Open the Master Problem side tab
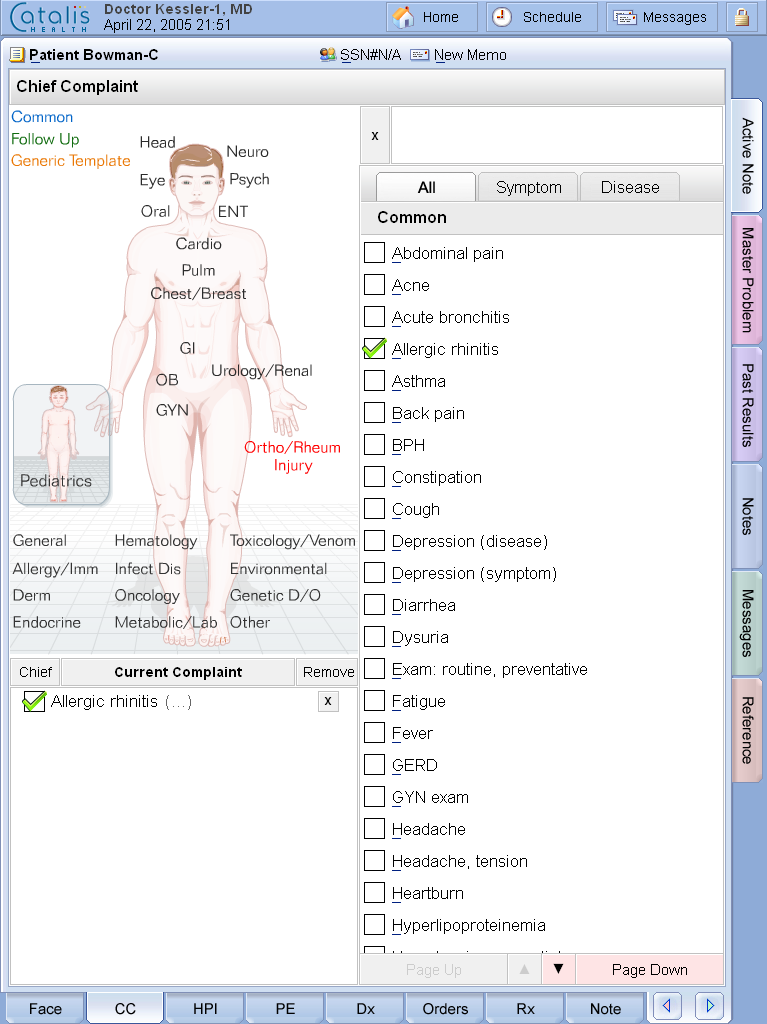The width and height of the screenshot is (767, 1024). (747, 280)
